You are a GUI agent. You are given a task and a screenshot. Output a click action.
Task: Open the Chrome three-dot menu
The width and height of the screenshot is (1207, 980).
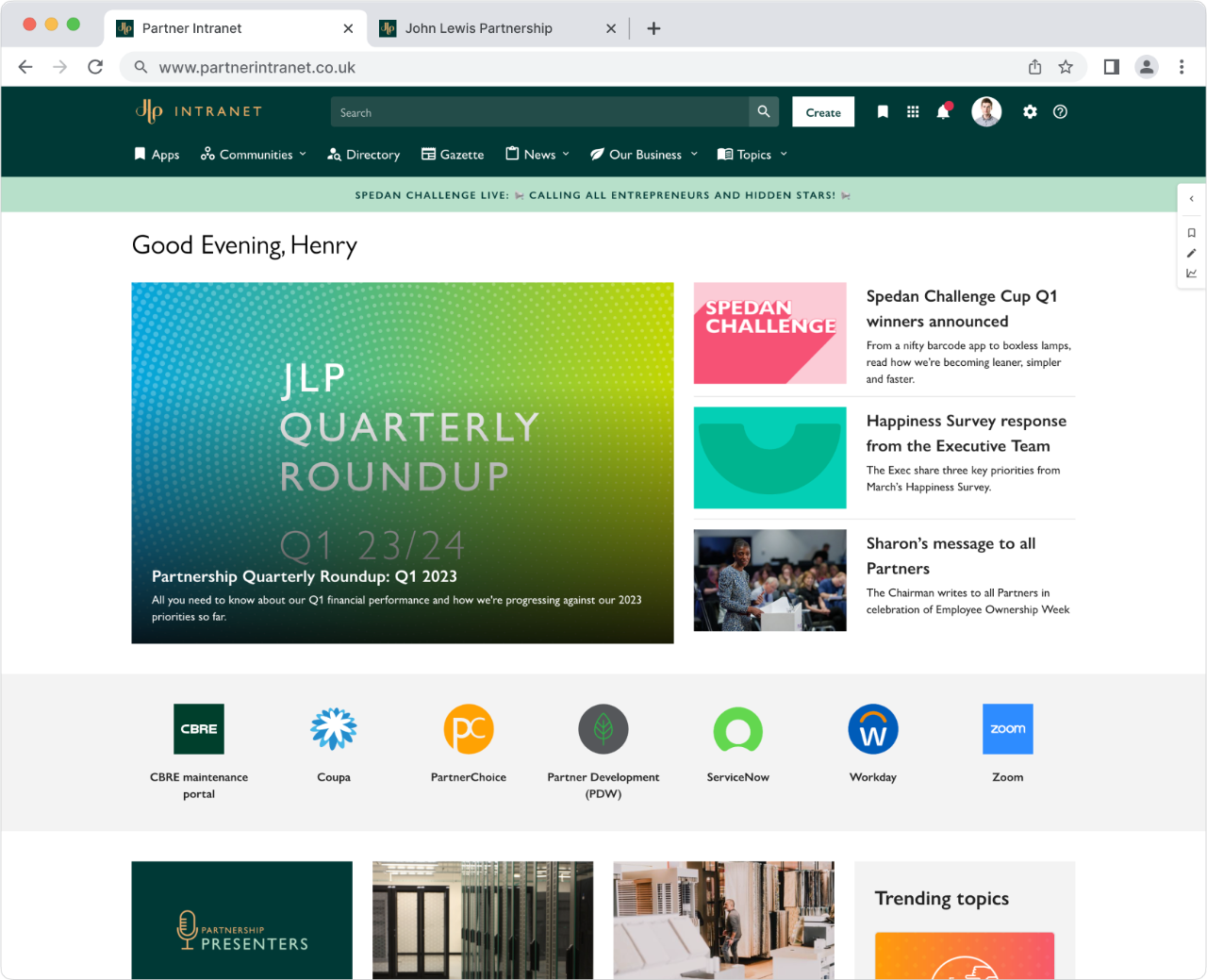(1182, 67)
